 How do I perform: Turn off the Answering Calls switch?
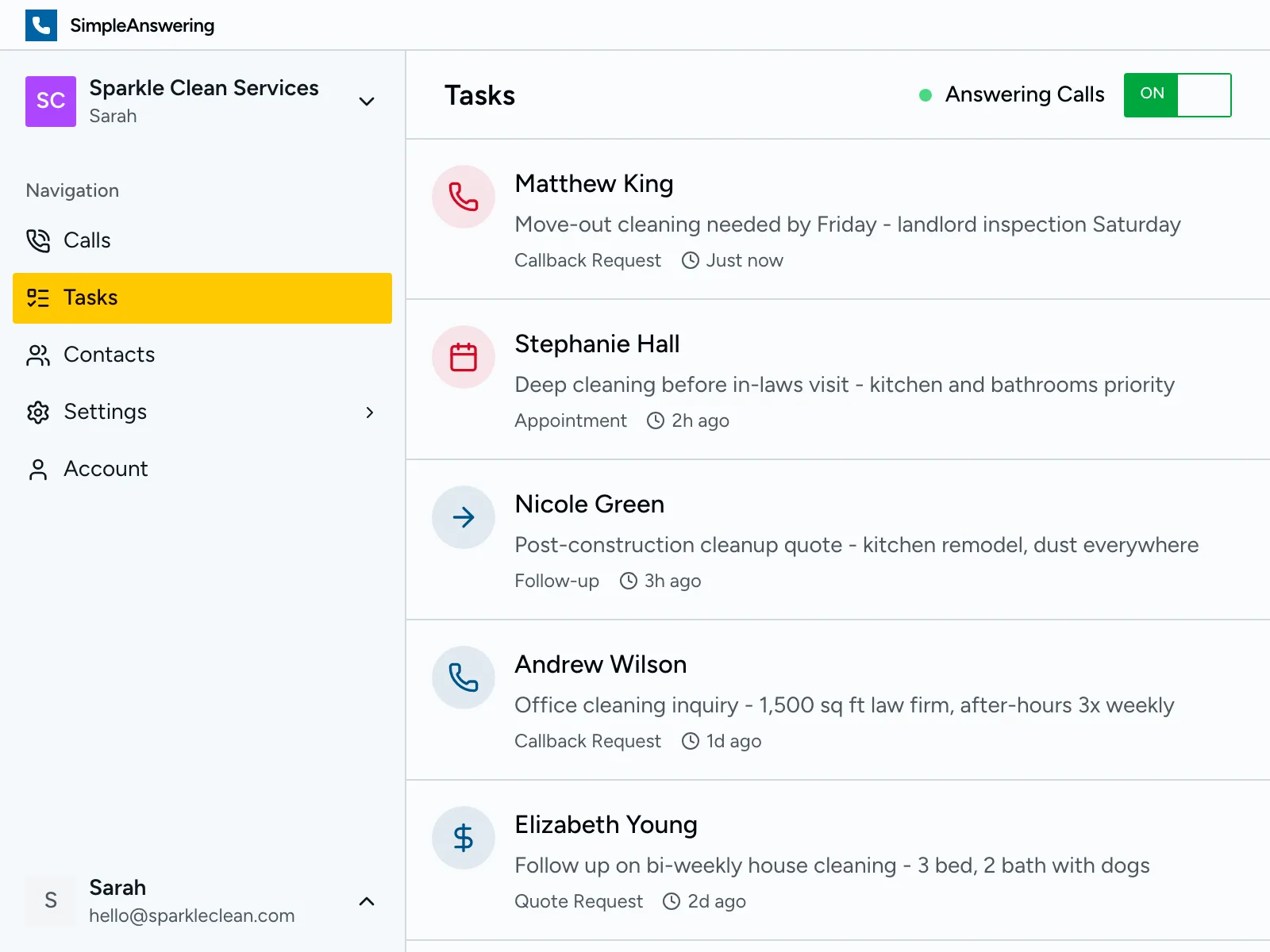click(x=1177, y=95)
